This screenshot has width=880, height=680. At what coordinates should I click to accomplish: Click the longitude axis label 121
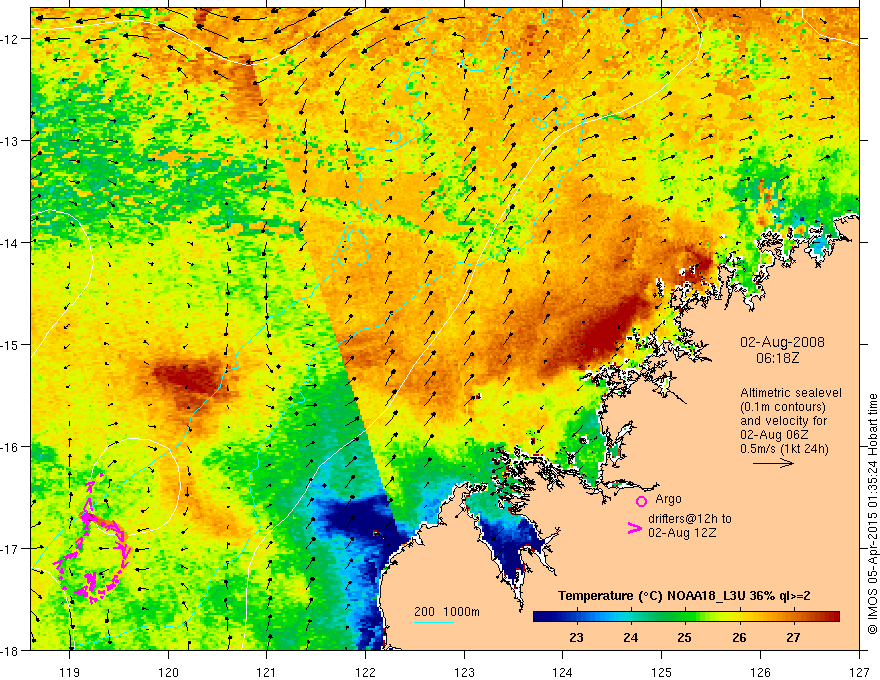(x=267, y=672)
